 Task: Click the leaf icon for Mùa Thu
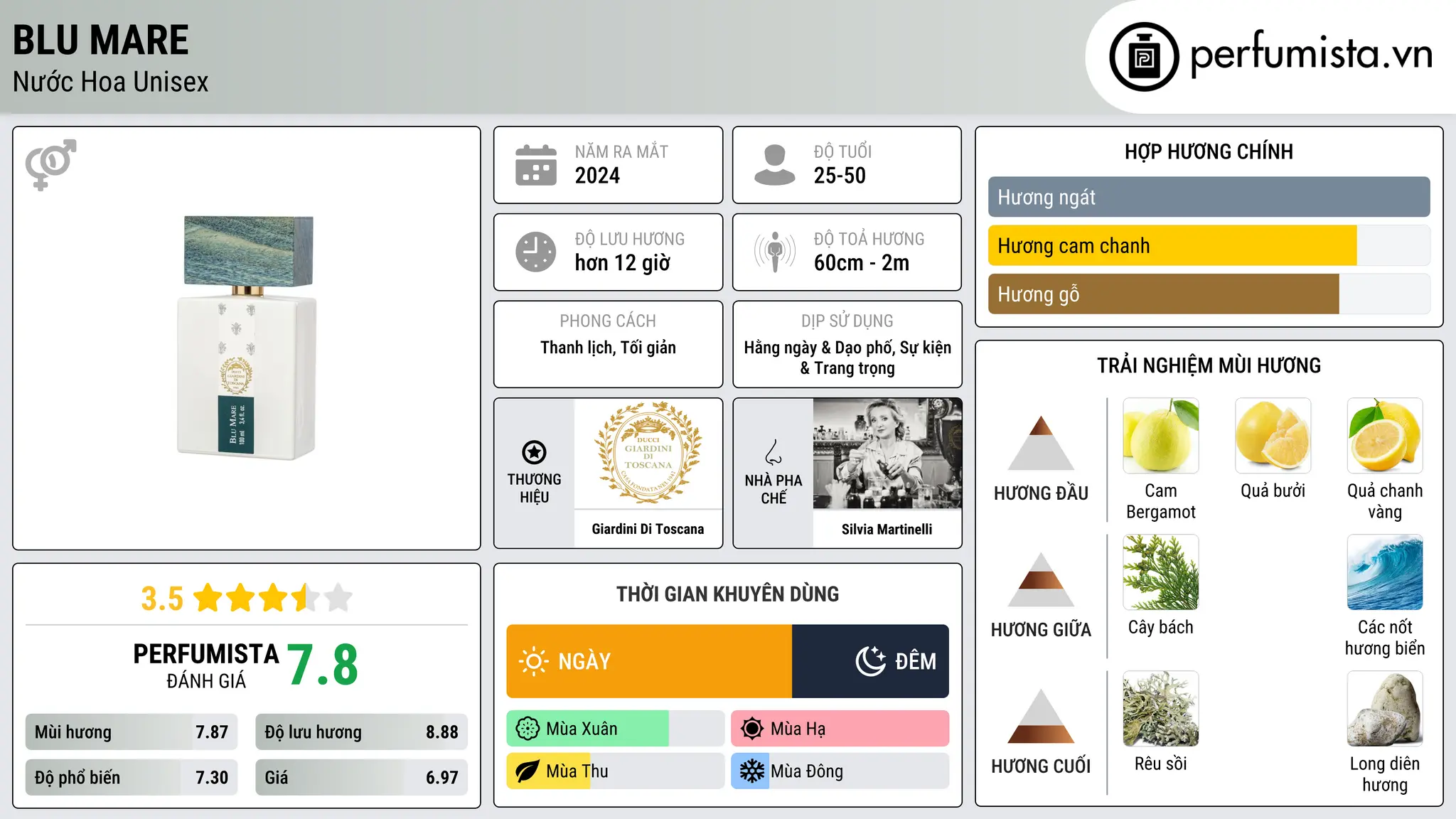tap(528, 771)
